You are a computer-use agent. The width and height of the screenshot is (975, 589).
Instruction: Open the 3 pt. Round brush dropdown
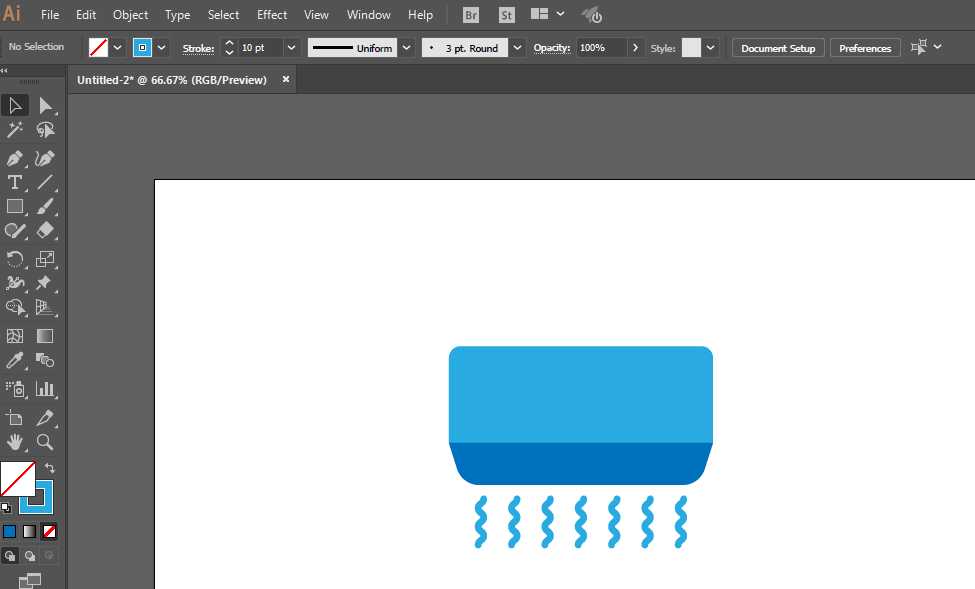[x=517, y=48]
